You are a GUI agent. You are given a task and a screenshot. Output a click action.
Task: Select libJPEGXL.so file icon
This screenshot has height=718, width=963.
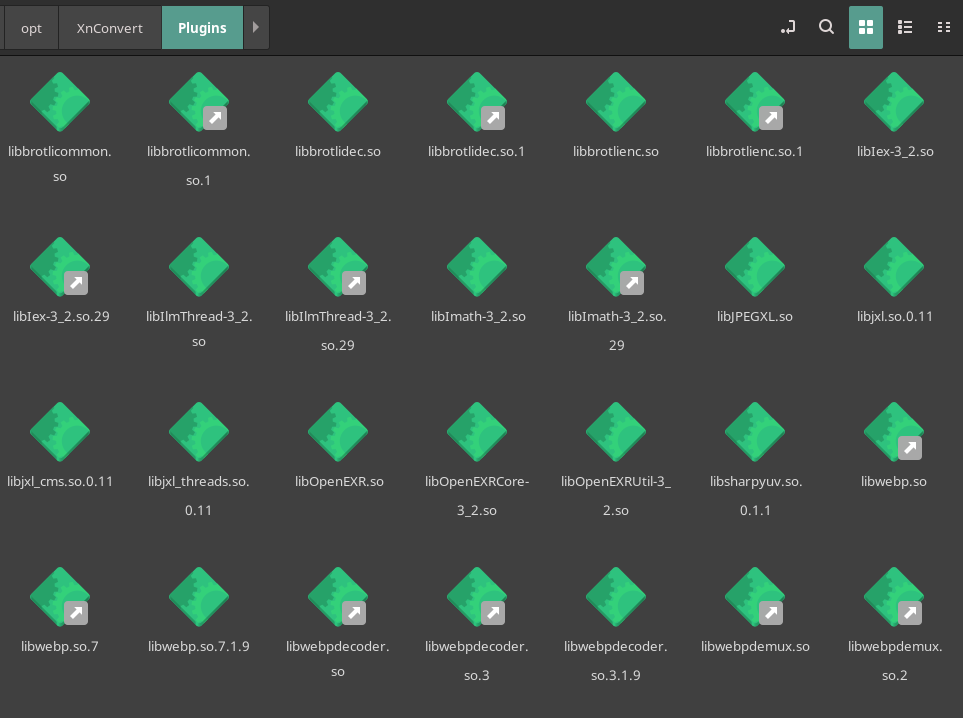click(755, 267)
